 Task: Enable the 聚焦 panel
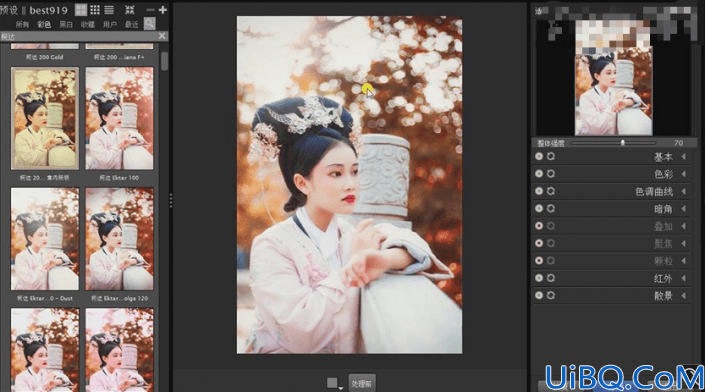coord(539,243)
